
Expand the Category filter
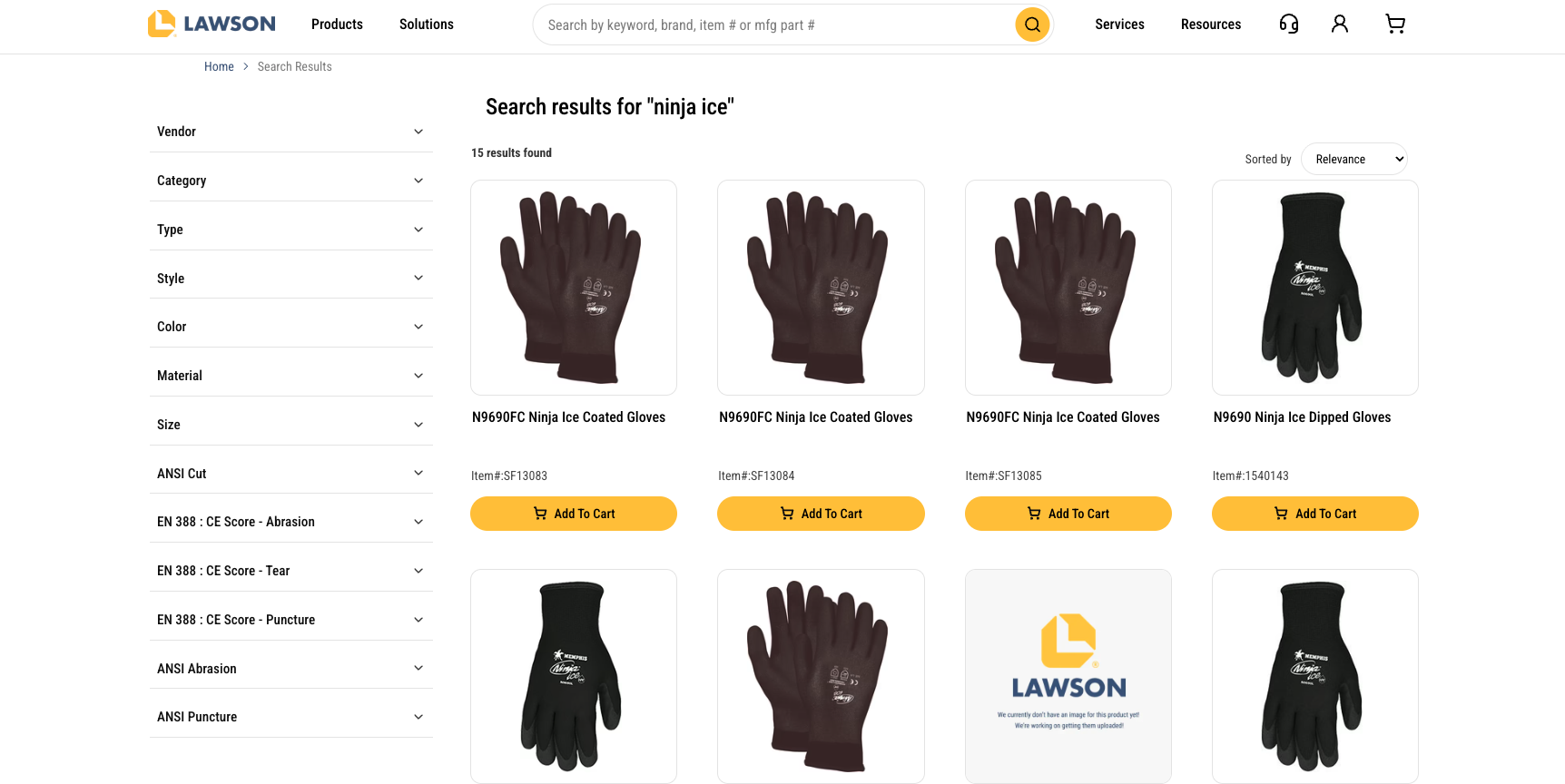[291, 181]
